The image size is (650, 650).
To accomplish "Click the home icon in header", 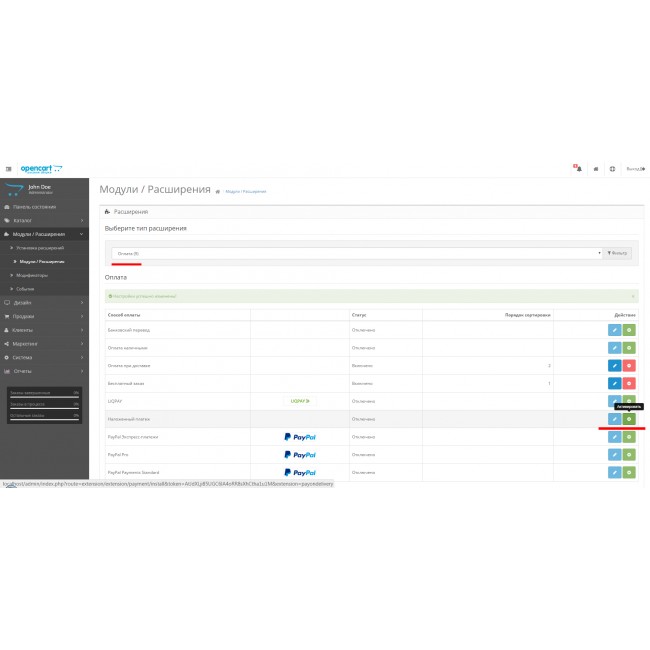I will click(x=596, y=169).
